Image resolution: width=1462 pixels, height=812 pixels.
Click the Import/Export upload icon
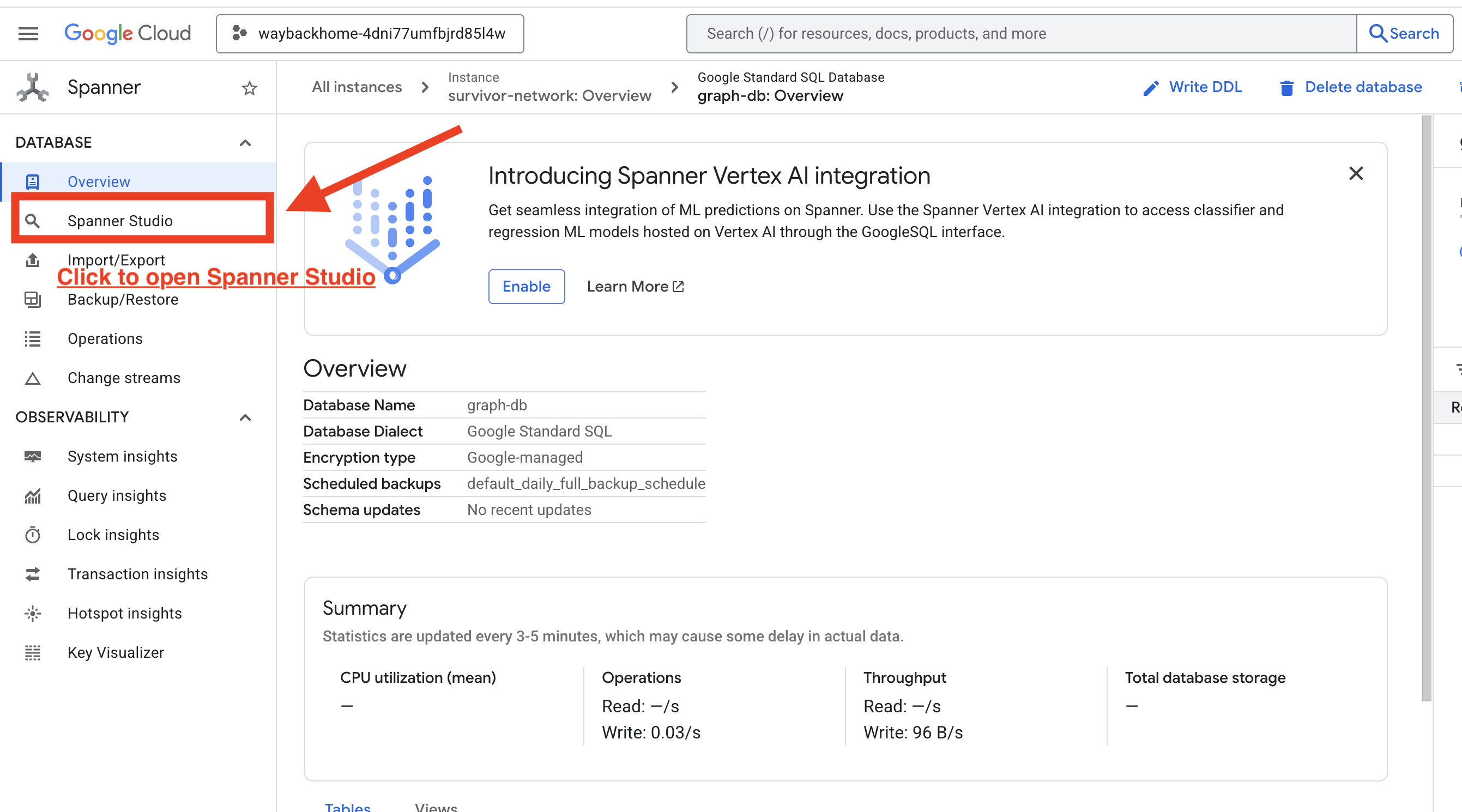[33, 260]
